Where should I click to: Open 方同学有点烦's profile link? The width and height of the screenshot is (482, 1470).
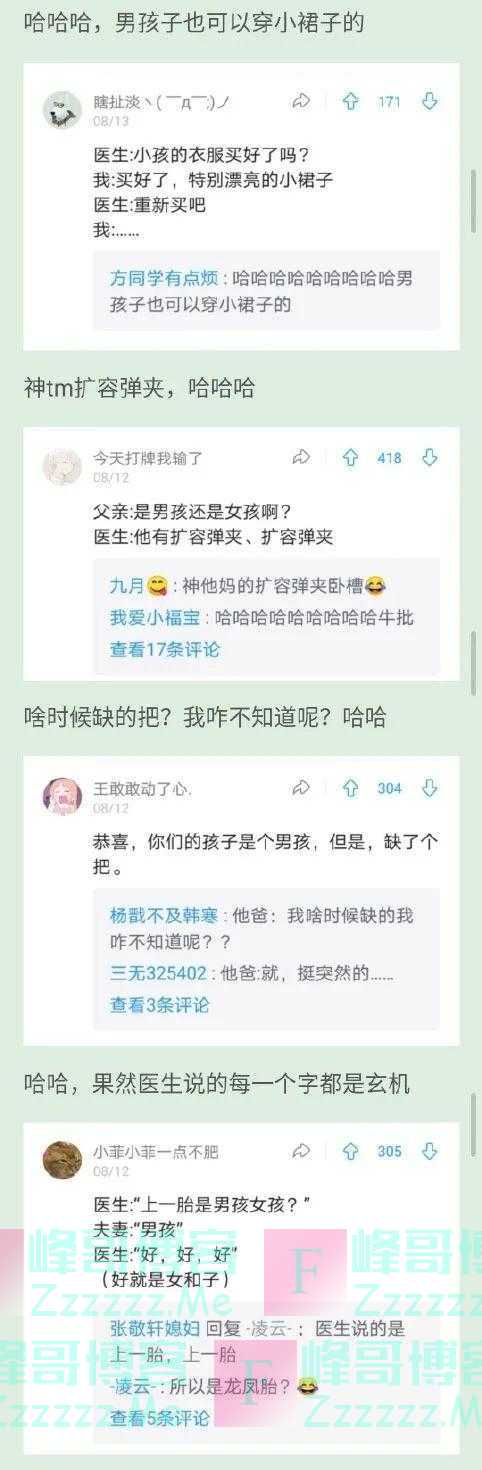point(163,278)
